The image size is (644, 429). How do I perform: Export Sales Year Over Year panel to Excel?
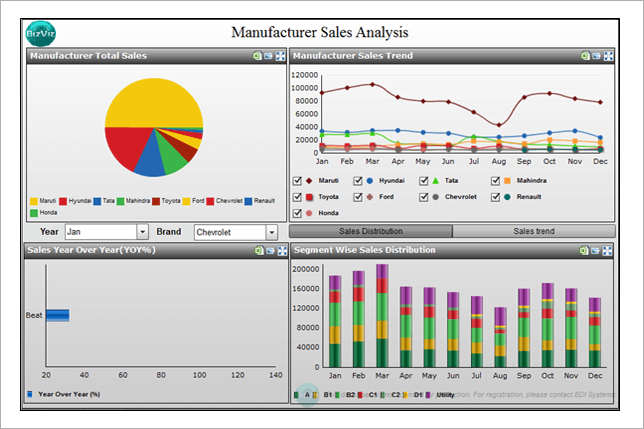pyautogui.click(x=259, y=250)
